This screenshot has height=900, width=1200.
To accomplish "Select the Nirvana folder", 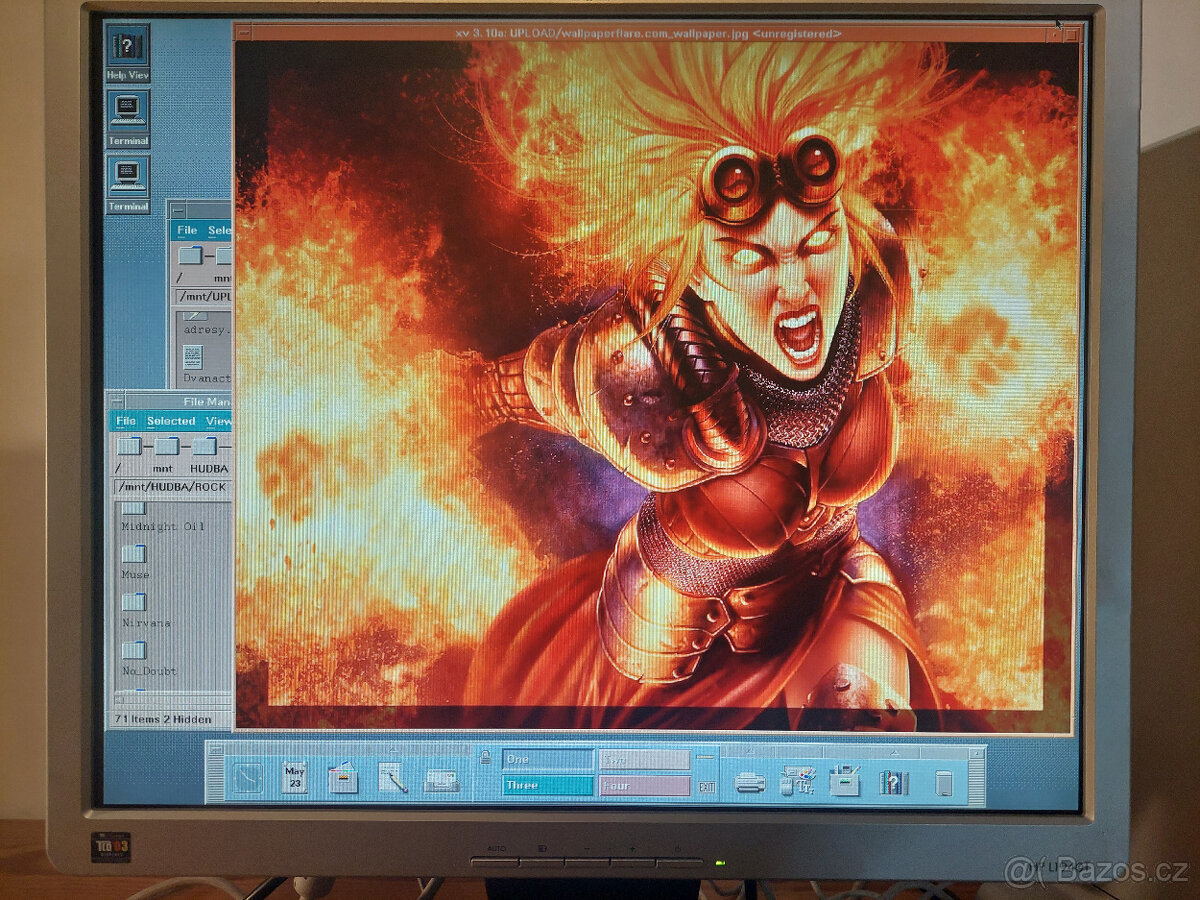I will tap(134, 603).
